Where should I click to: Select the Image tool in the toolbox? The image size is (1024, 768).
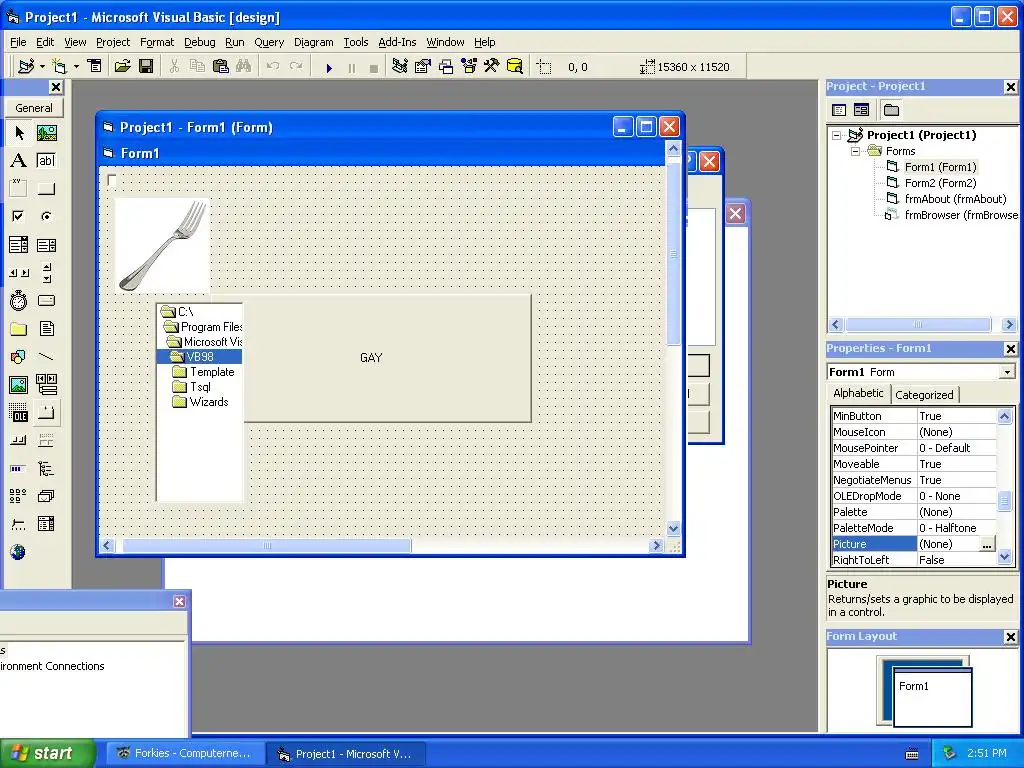19,385
